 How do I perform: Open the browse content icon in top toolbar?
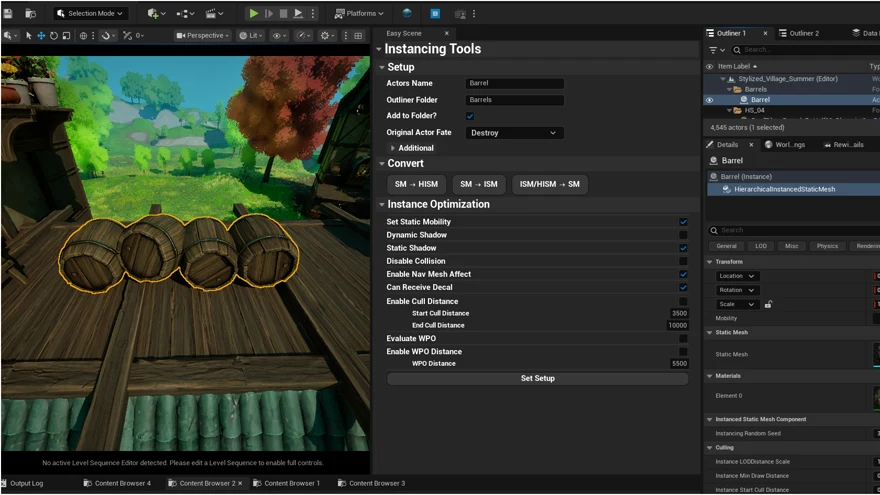point(31,13)
